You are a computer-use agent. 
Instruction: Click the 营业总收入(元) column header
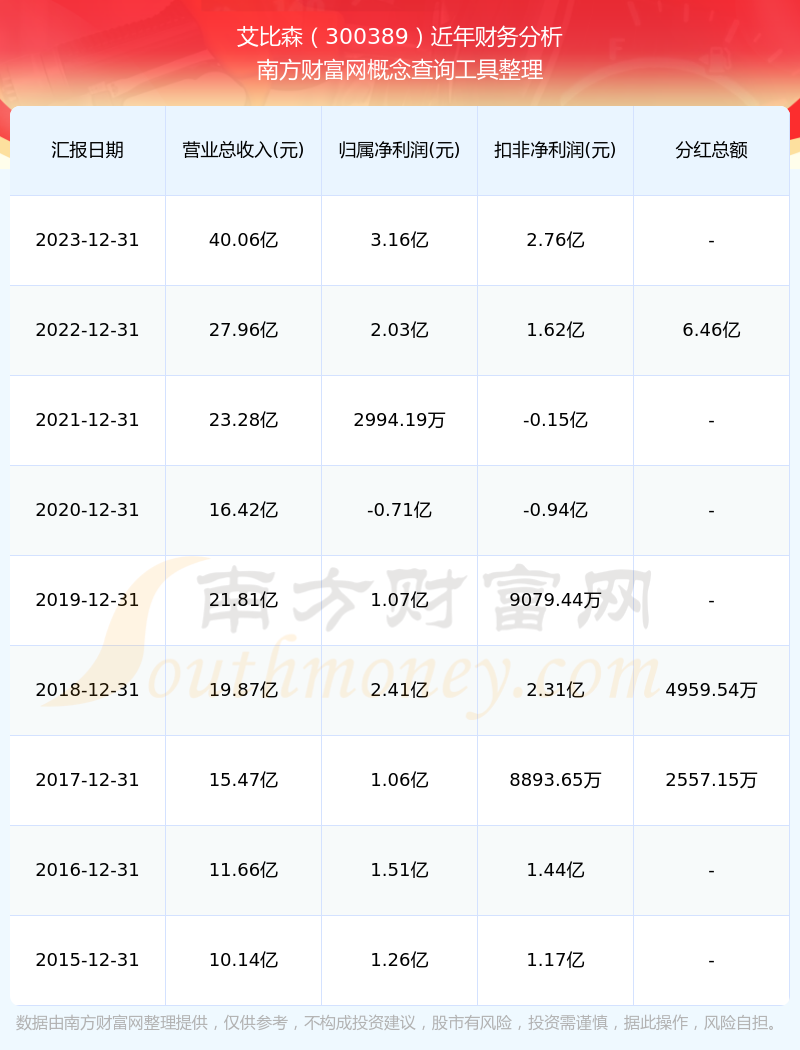pos(243,150)
